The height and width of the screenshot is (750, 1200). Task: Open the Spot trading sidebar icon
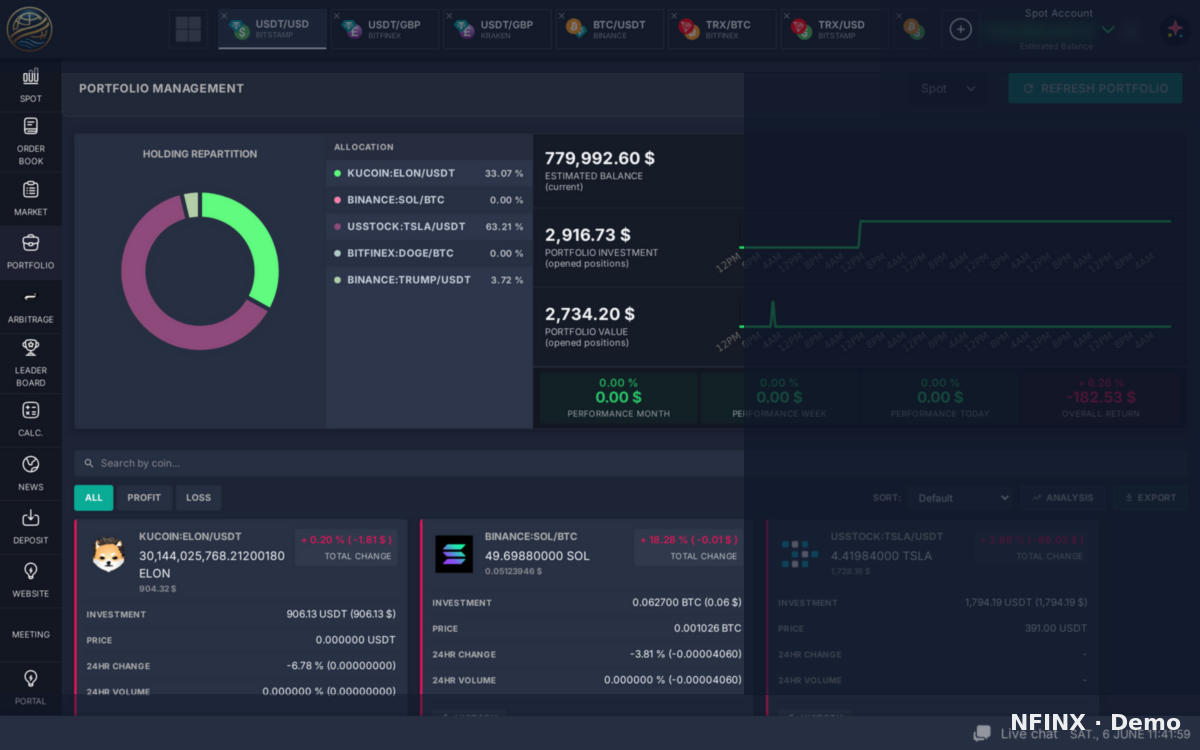[x=30, y=77]
